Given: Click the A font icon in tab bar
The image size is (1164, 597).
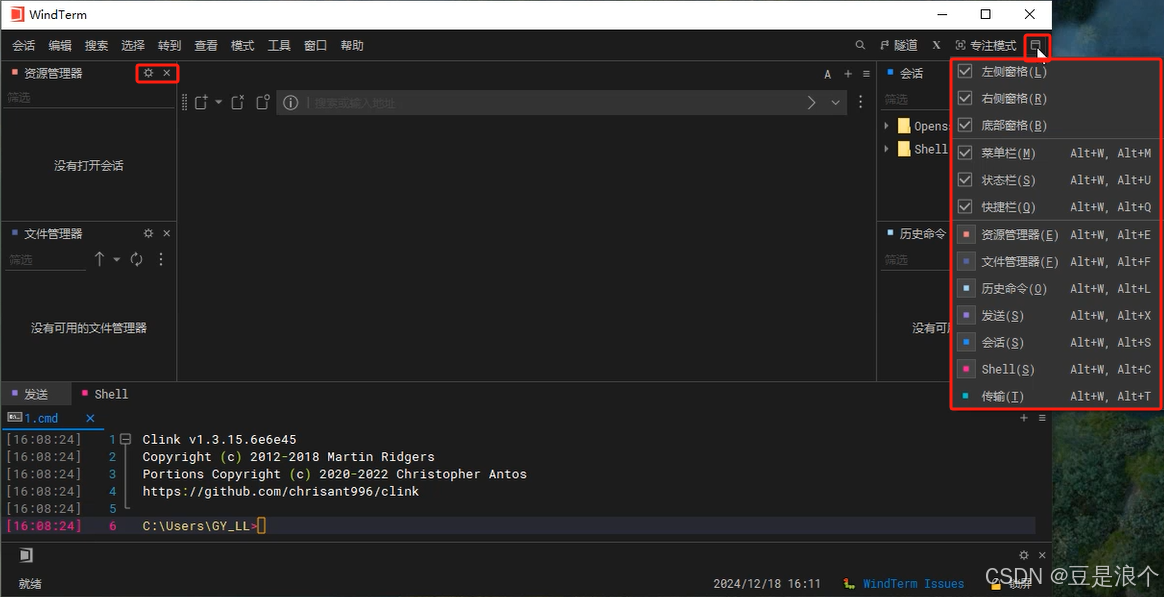Looking at the screenshot, I should coord(828,74).
